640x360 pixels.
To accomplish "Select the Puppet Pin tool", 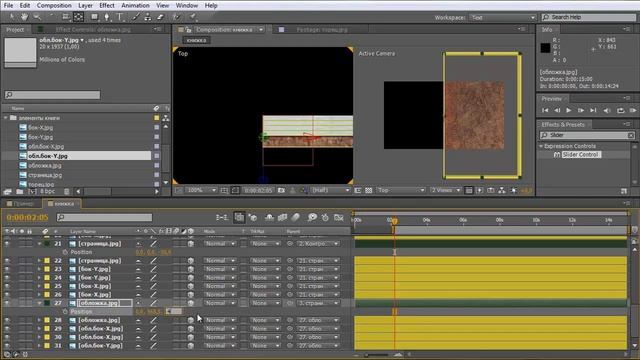I will (x=192, y=17).
